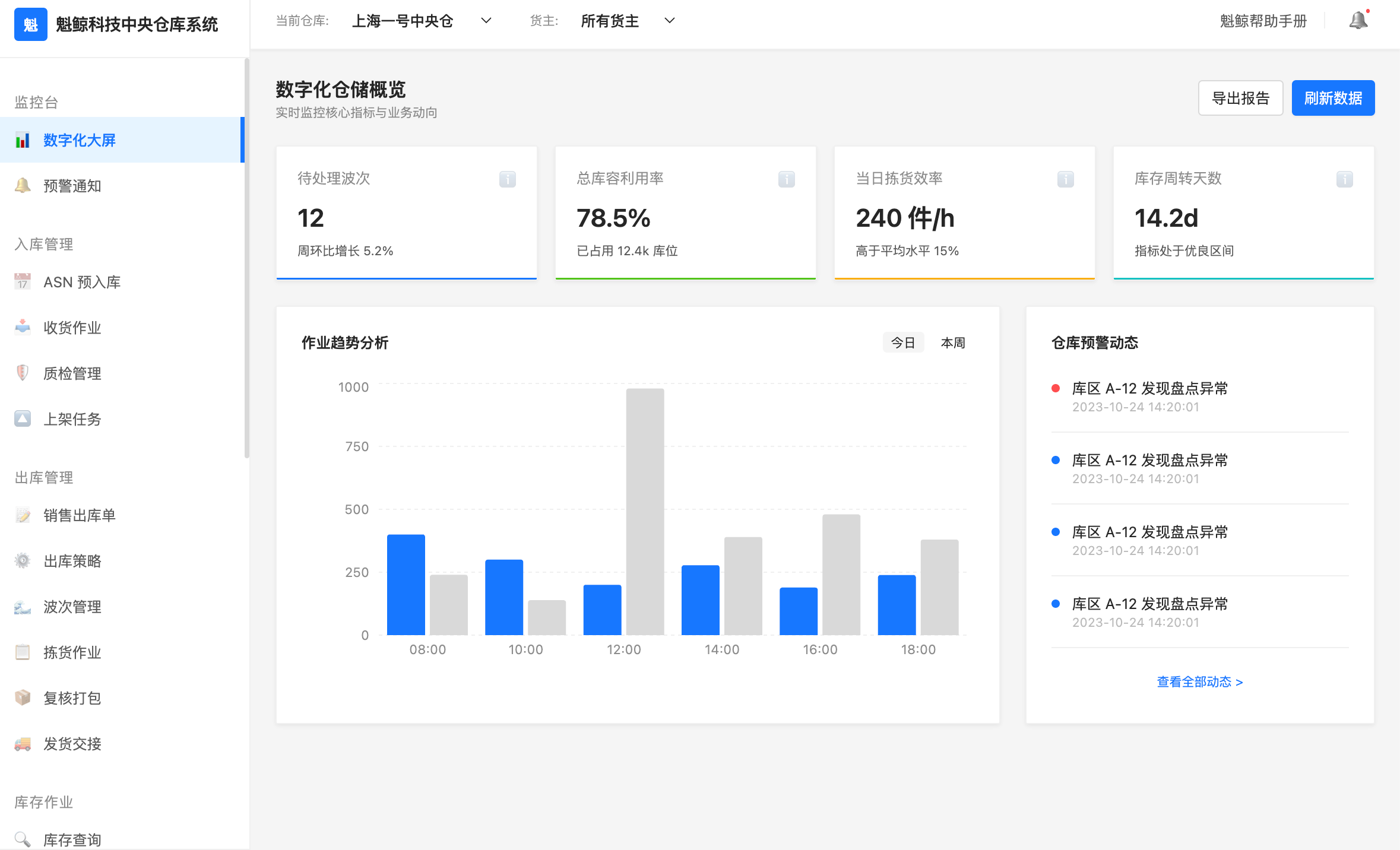Click the sidebar vertical scrollbar
1400x850 pixels.
(x=246, y=258)
